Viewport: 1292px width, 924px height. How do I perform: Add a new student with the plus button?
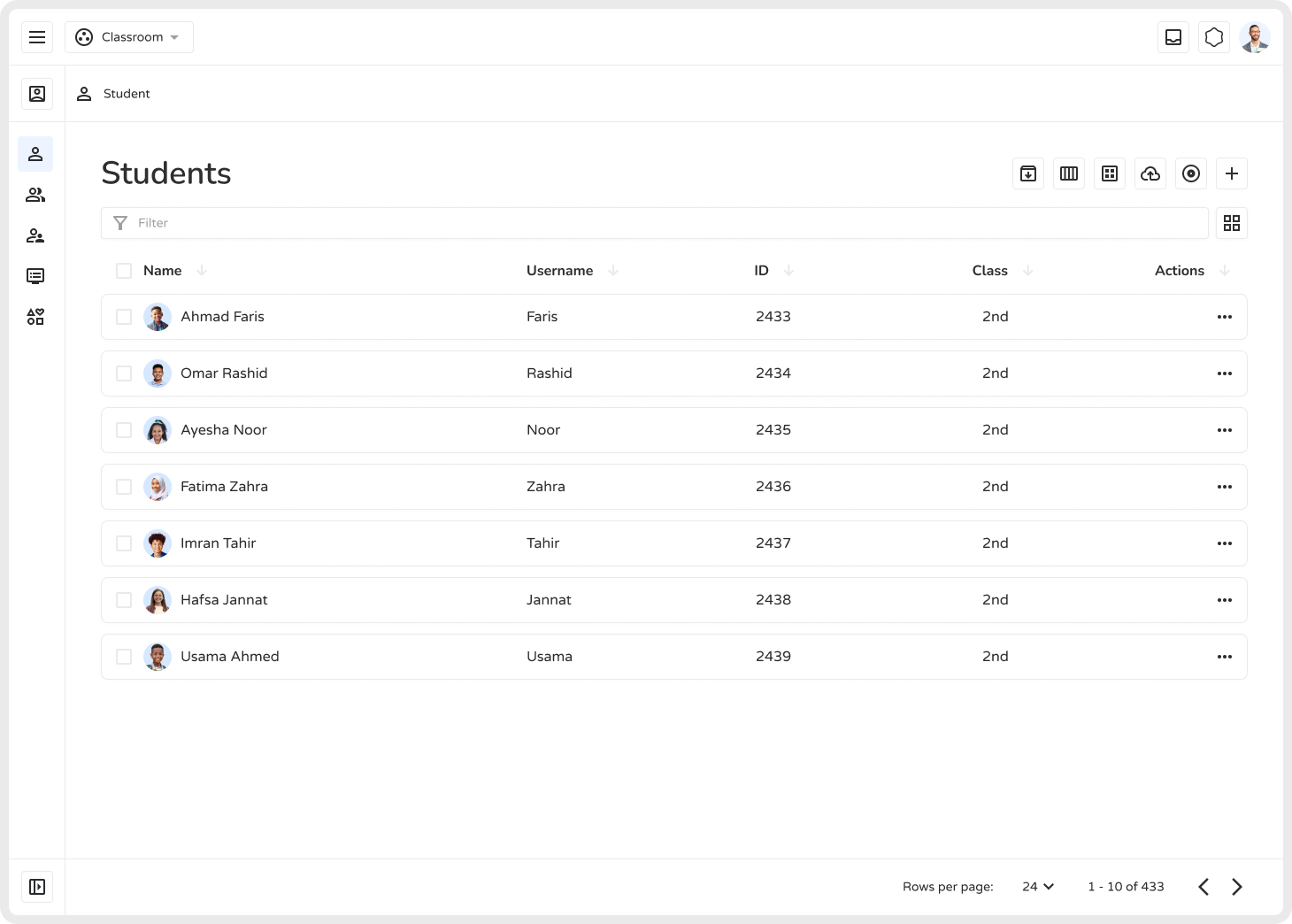tap(1231, 173)
